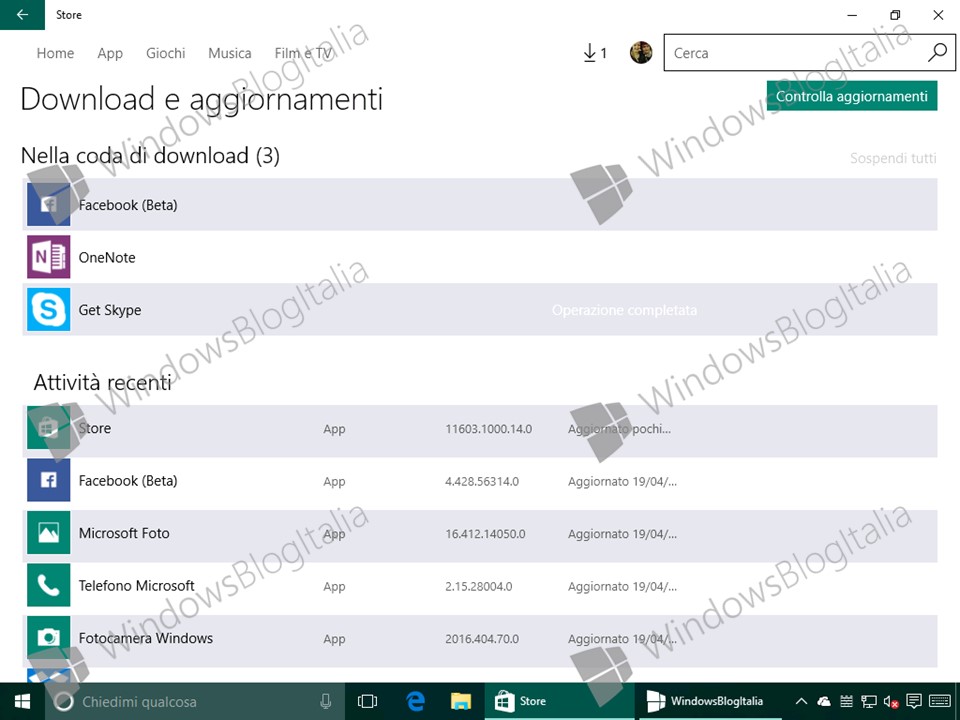Open File Explorer from the taskbar

pos(461,701)
